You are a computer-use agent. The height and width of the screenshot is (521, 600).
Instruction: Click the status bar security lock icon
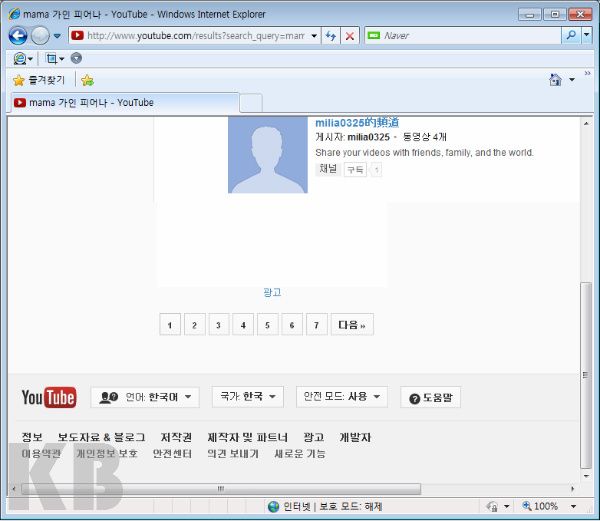(x=492, y=506)
